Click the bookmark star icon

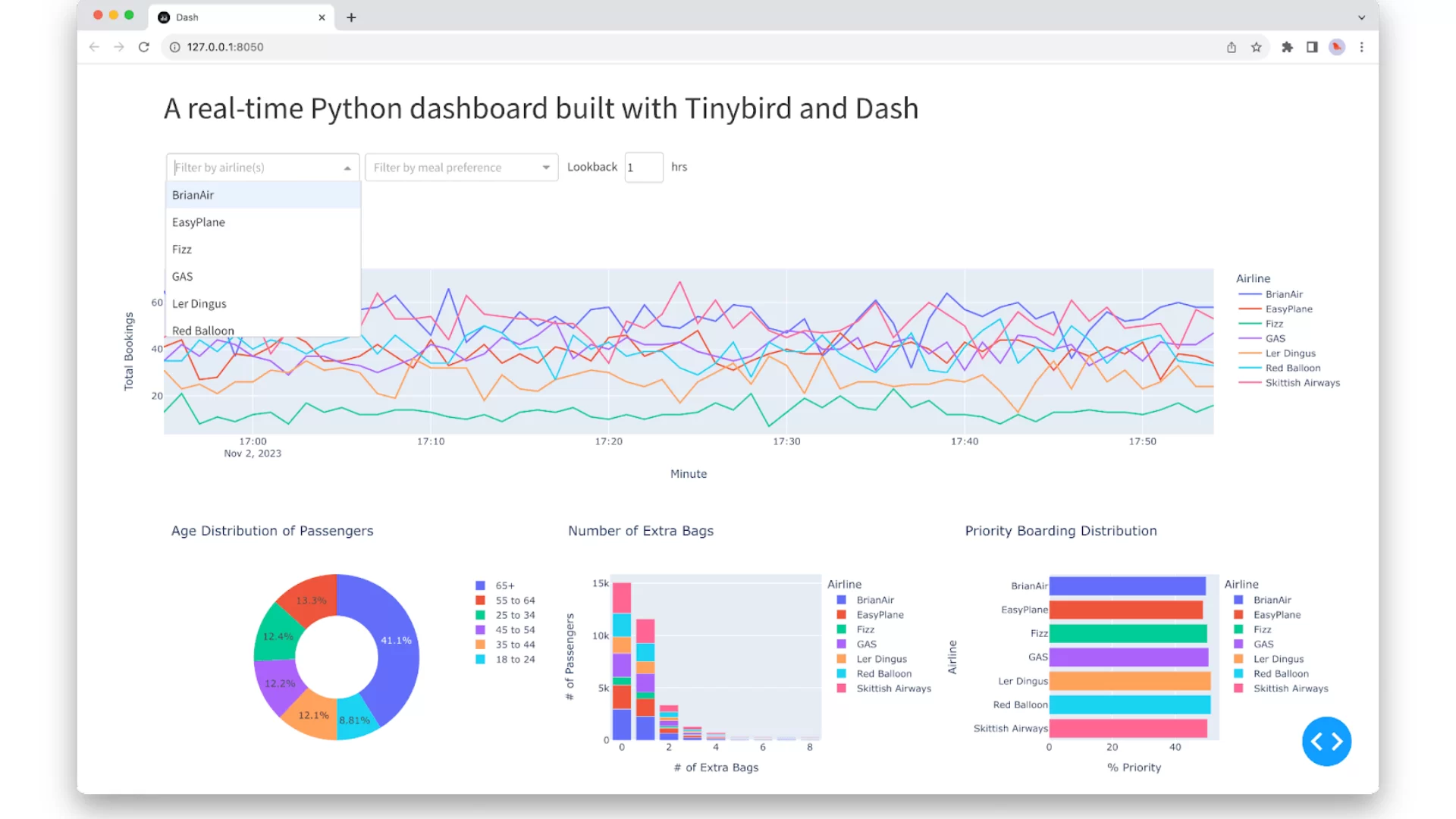coord(1257,47)
